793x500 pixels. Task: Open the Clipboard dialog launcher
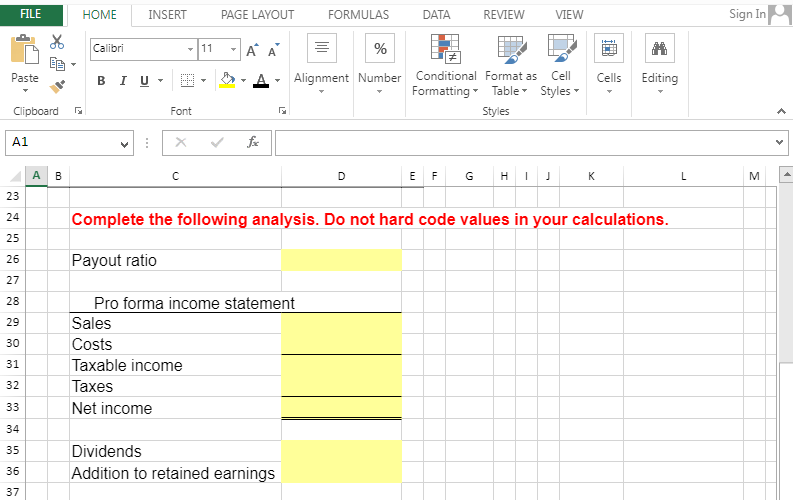[x=78, y=111]
